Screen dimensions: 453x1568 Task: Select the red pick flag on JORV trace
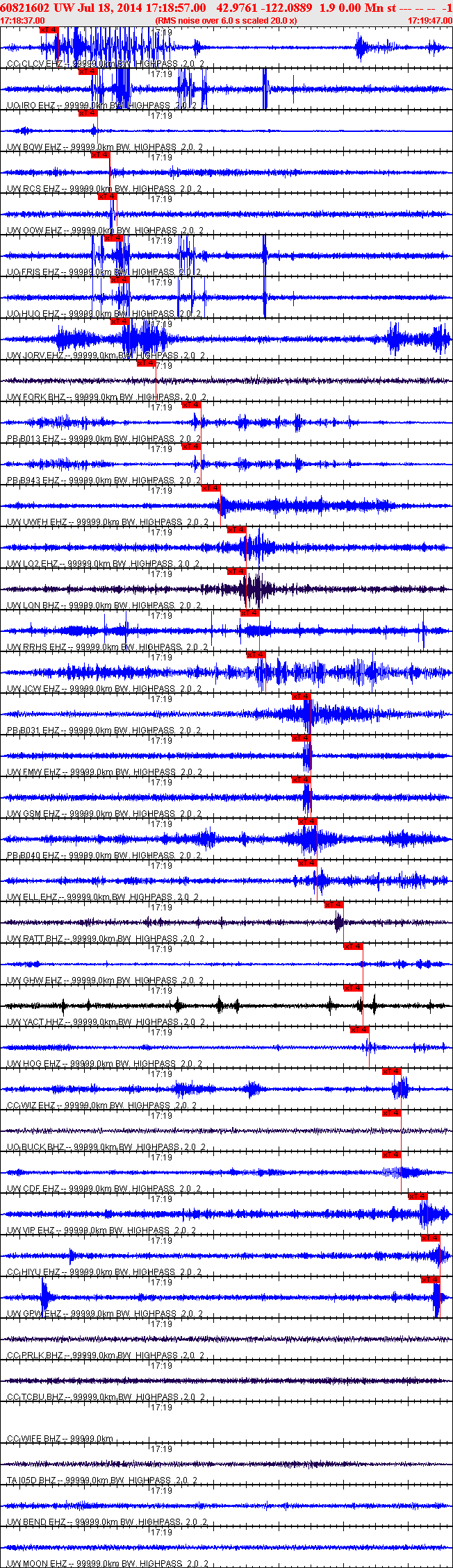(x=120, y=322)
